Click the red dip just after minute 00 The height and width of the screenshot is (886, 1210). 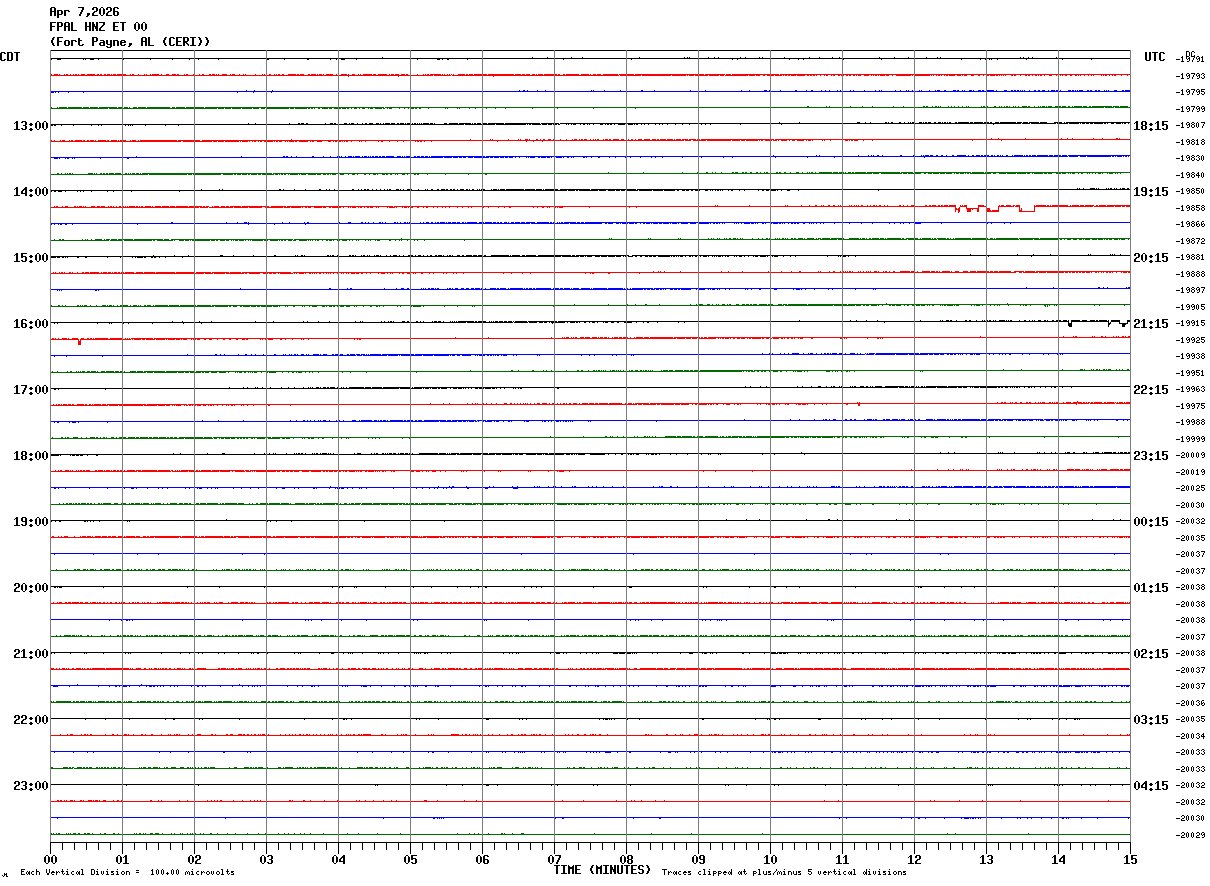pos(79,341)
